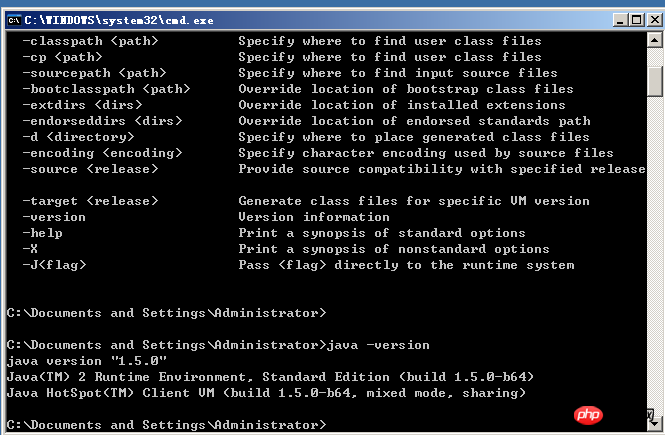Click the vertical scrollbar thumb
This screenshot has width=665, height=435.
pos(655,80)
